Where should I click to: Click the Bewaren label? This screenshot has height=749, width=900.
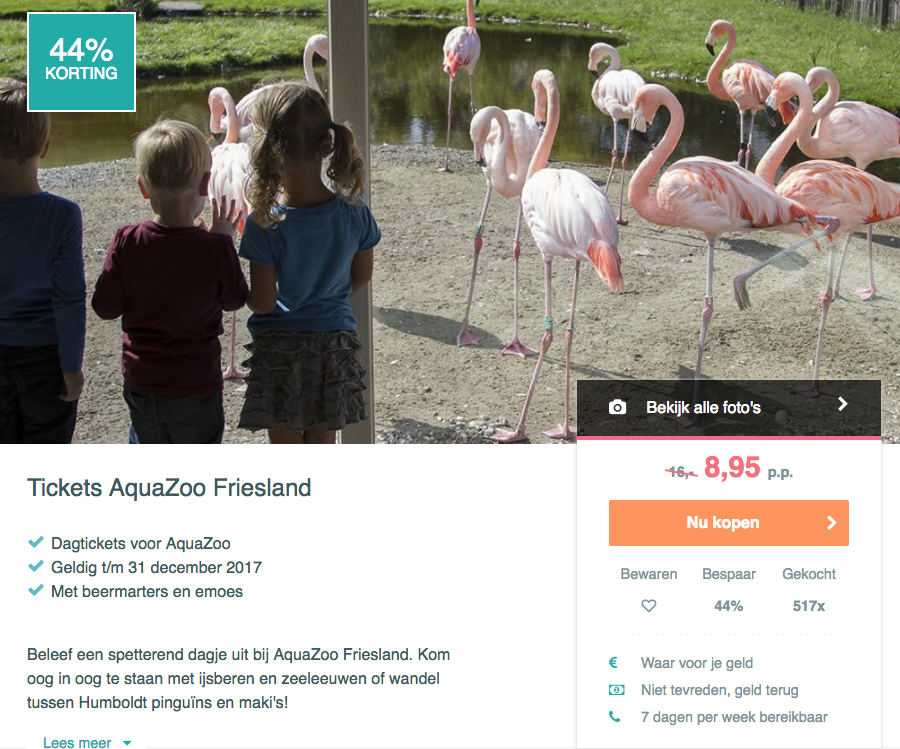(649, 574)
